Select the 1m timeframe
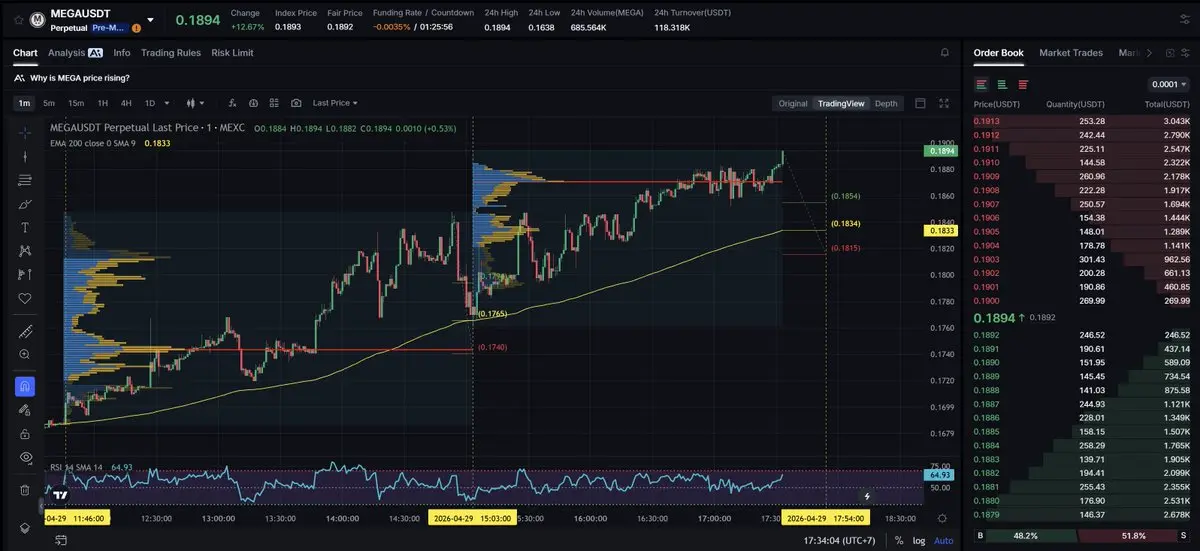Viewport: 1200px width, 551px height. 24,103
